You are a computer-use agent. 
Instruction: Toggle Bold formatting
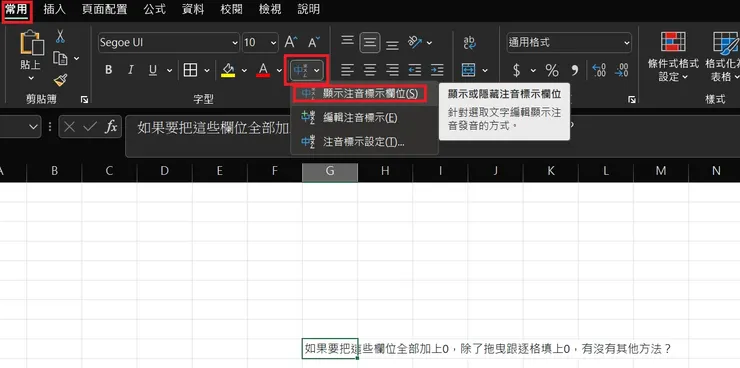click(x=109, y=70)
